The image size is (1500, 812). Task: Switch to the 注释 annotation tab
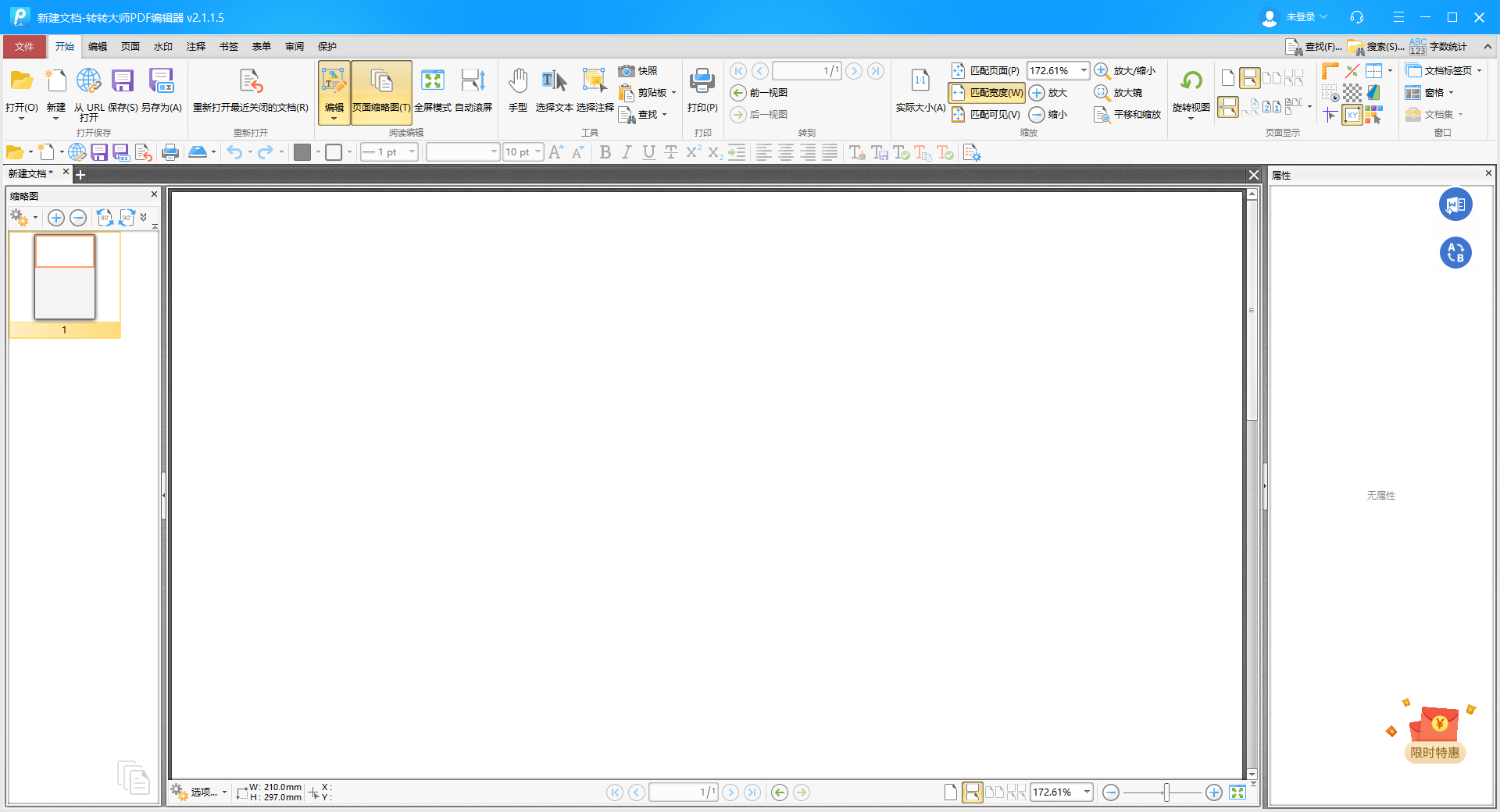(196, 47)
